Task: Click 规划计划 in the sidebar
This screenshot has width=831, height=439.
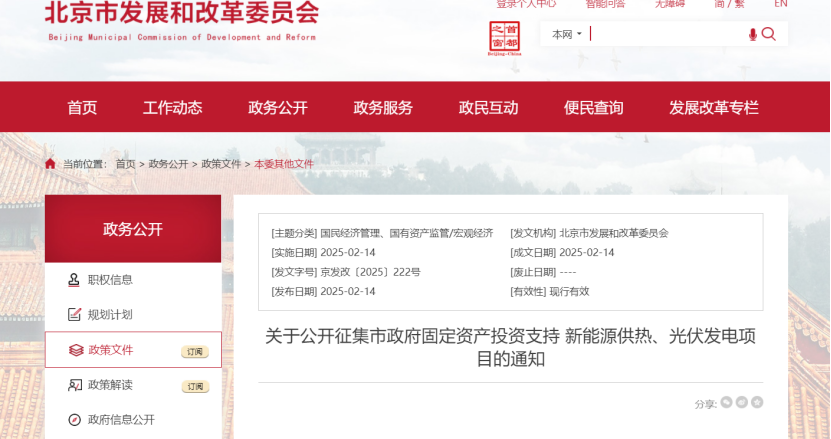Action: pos(110,315)
